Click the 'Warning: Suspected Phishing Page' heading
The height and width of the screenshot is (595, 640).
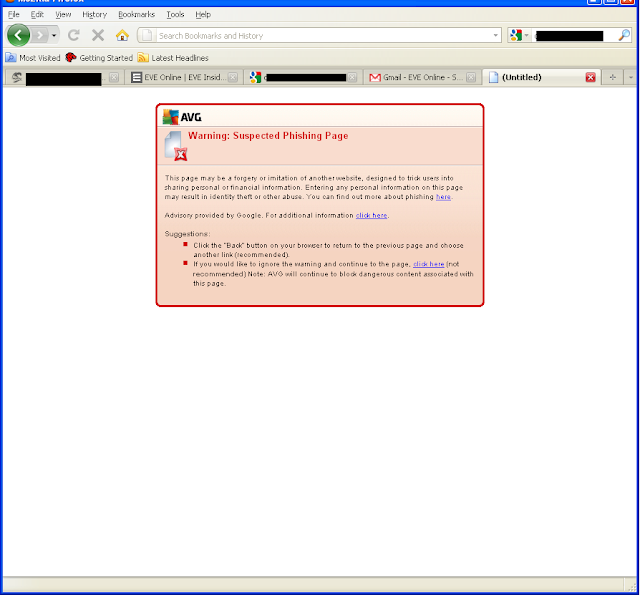pos(268,135)
